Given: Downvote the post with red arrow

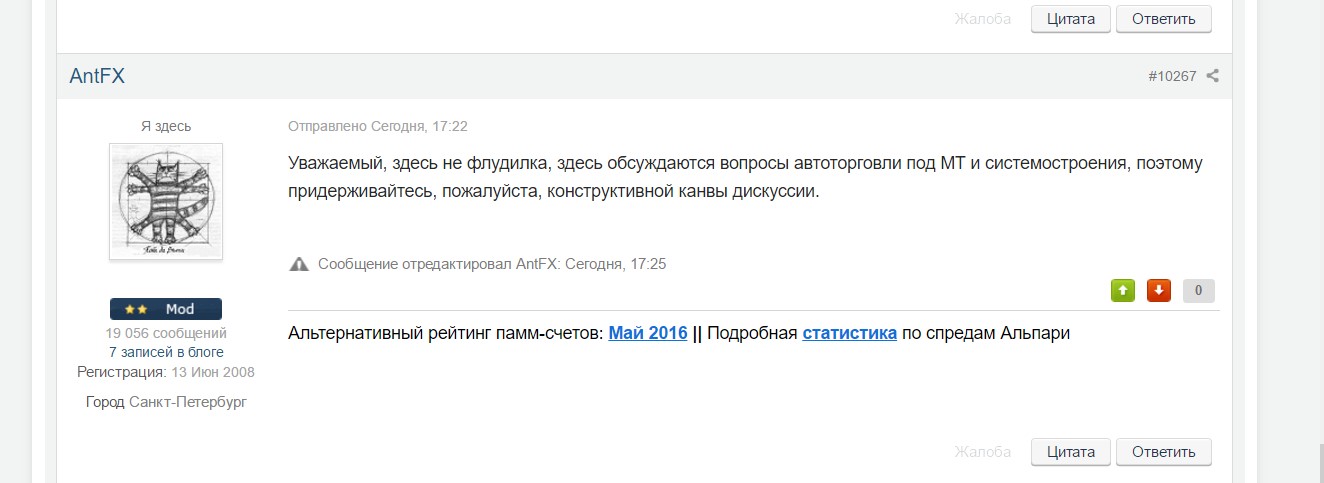Looking at the screenshot, I should (x=1159, y=291).
